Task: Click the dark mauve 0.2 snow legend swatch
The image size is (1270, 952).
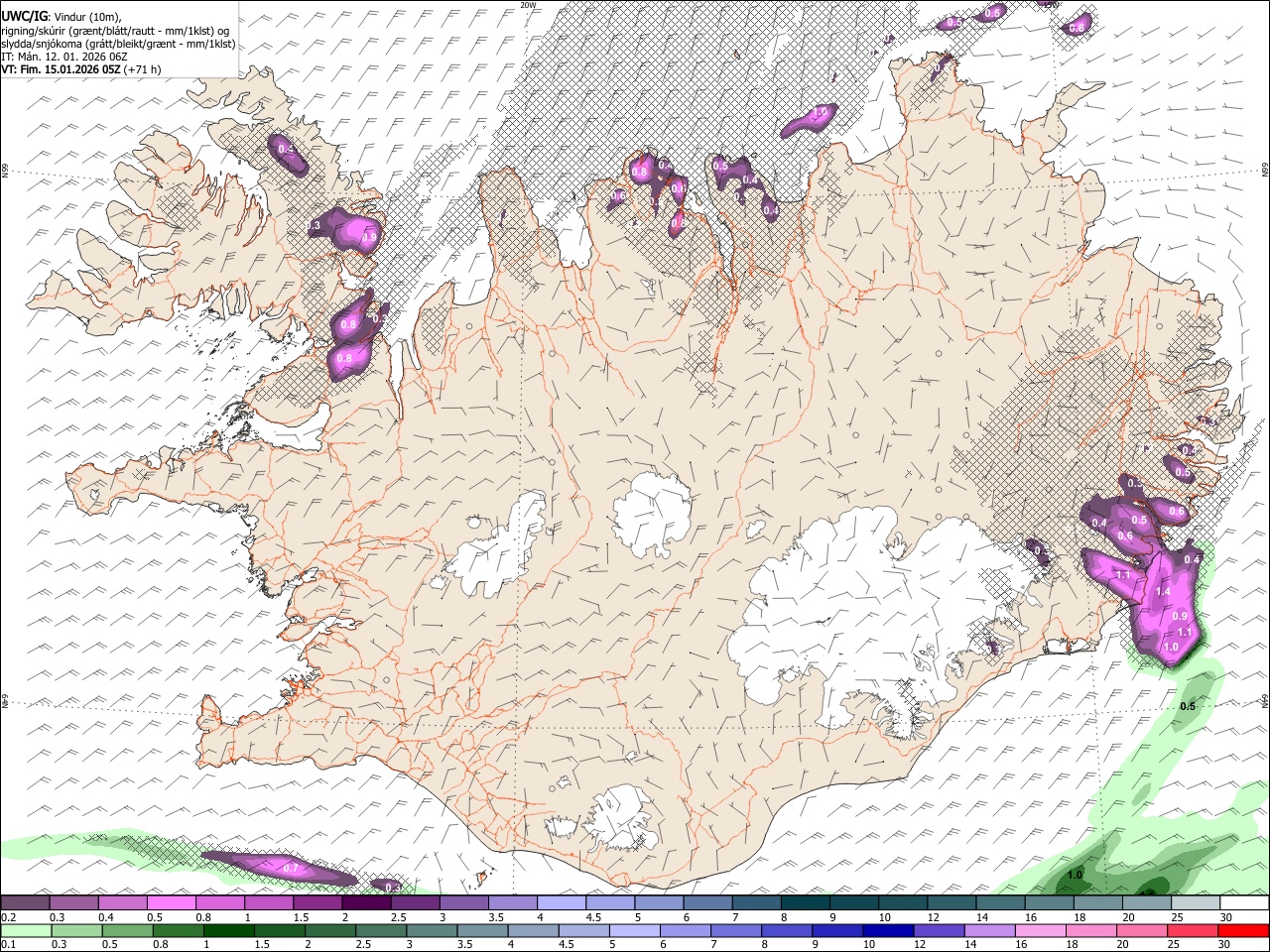Action: (25, 902)
